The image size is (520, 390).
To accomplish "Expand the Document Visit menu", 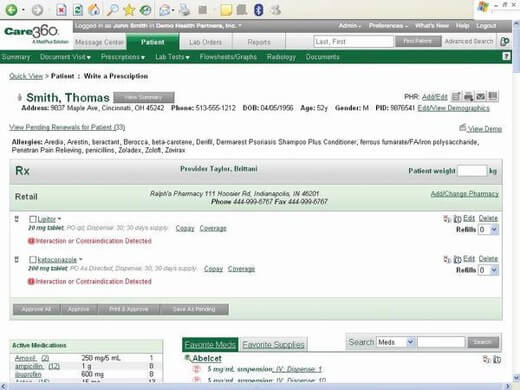I will pos(65,57).
